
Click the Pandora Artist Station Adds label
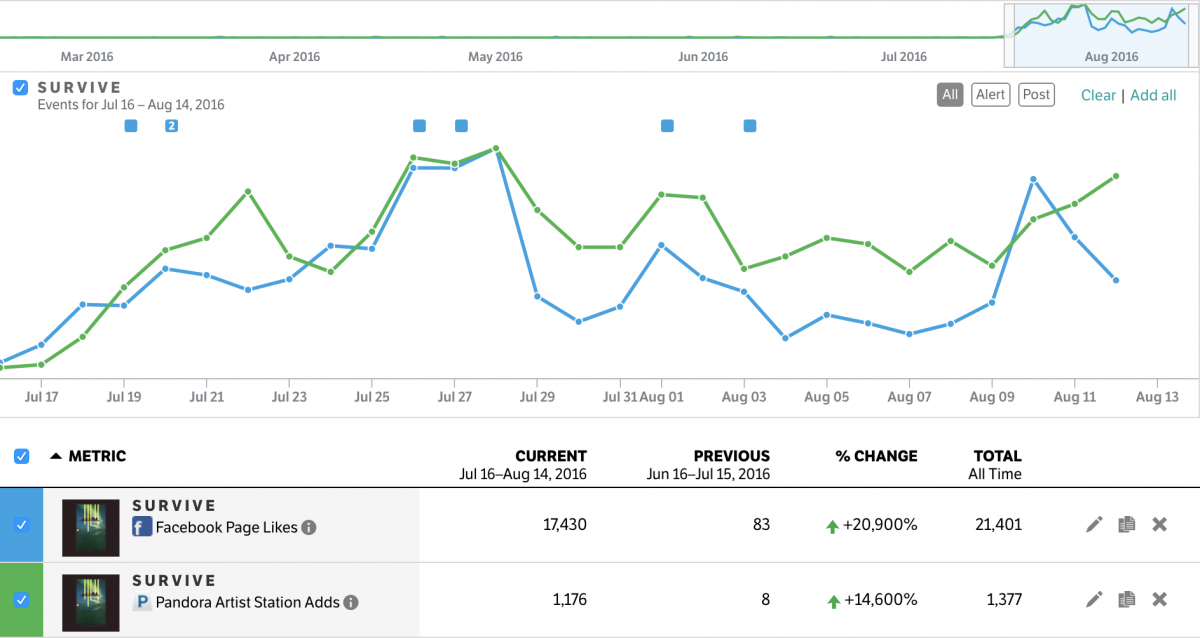tap(247, 602)
